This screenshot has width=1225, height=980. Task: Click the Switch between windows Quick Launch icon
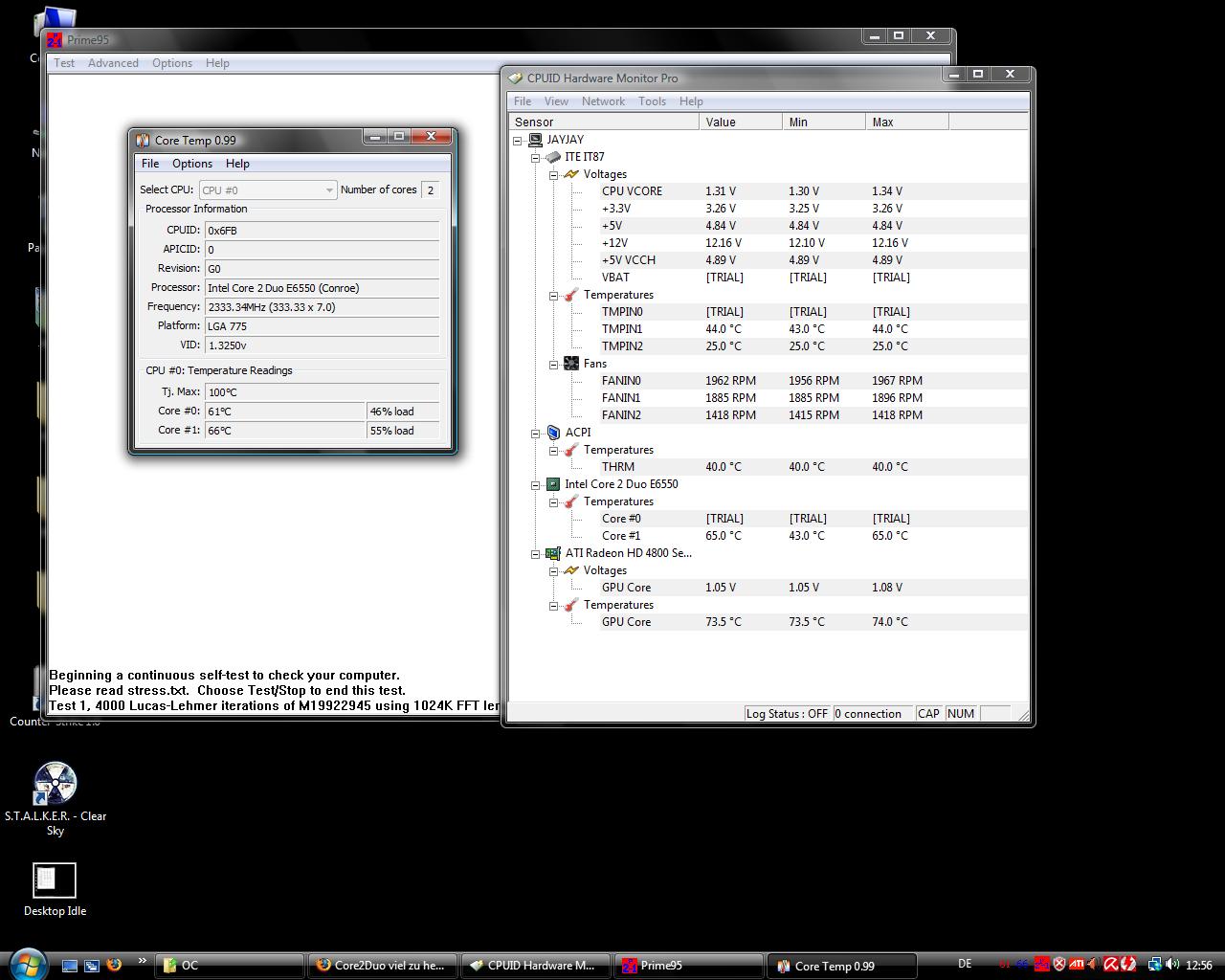coord(92,966)
